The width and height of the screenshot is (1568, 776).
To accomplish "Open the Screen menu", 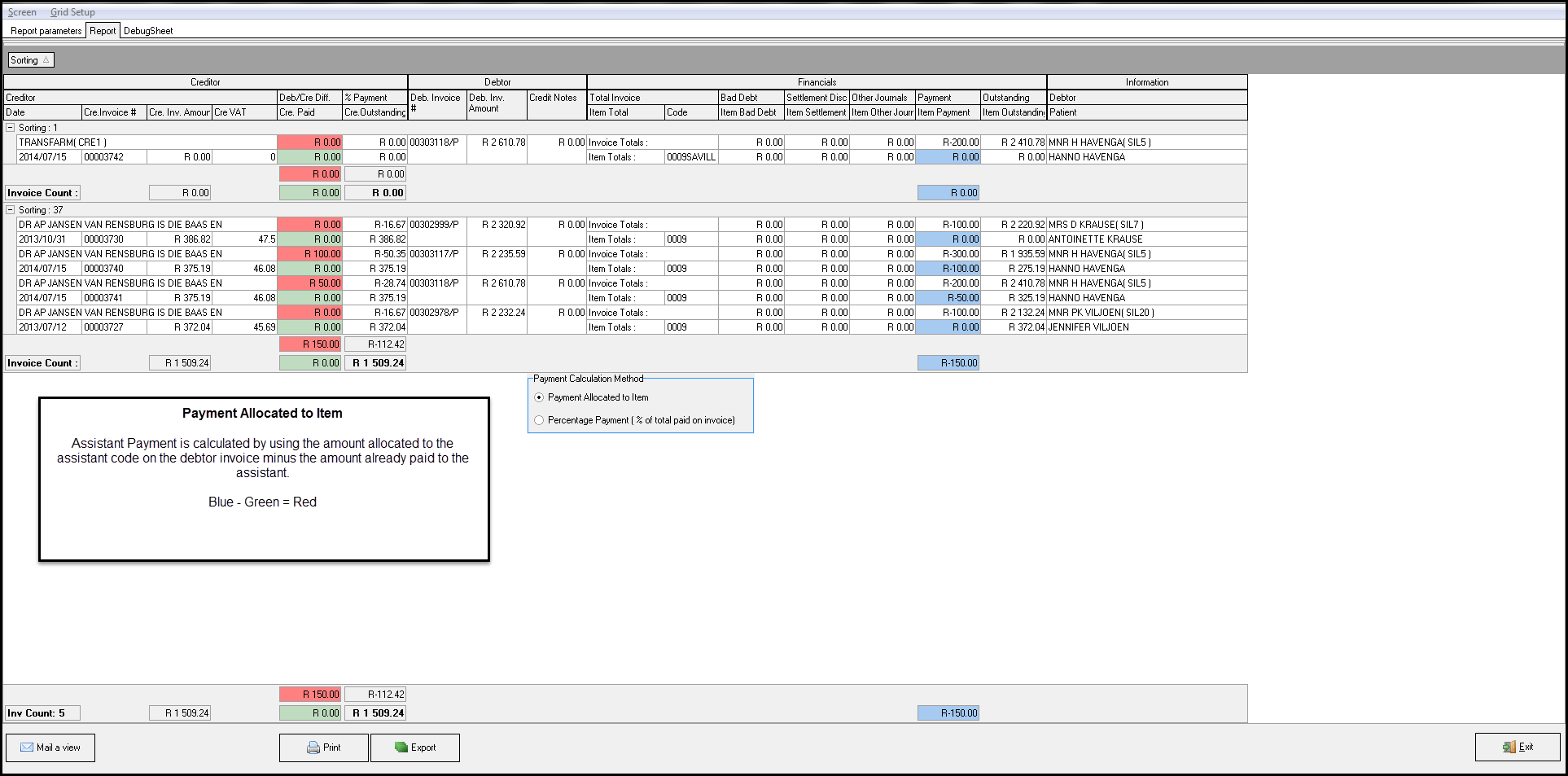I will click(22, 12).
